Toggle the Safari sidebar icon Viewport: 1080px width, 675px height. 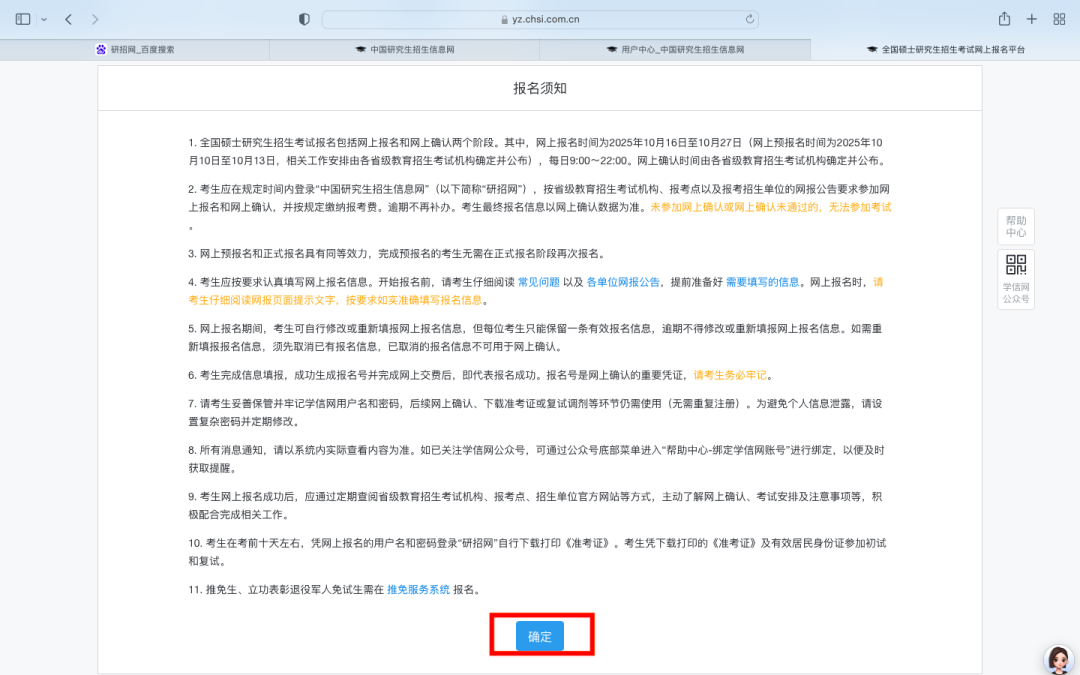23,19
